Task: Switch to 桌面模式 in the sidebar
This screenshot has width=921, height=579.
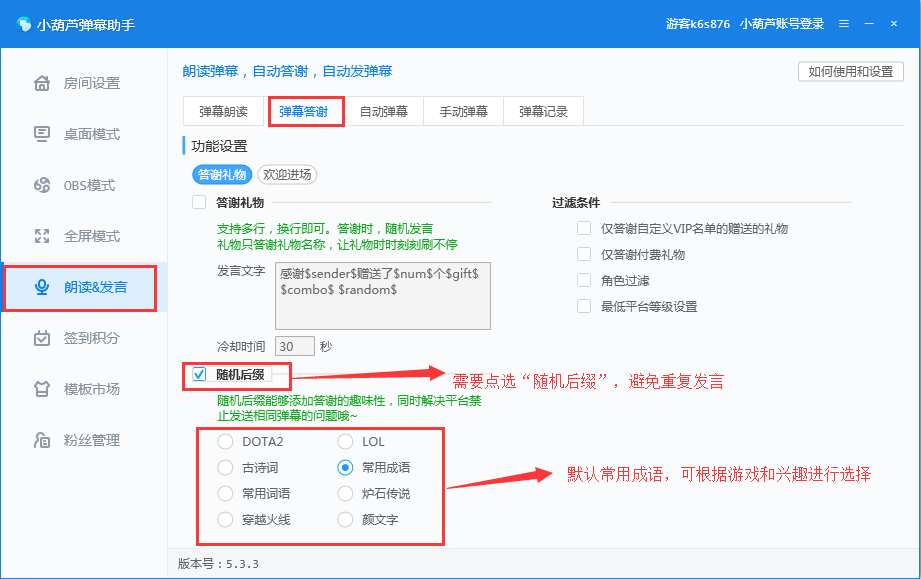Action: (x=84, y=134)
